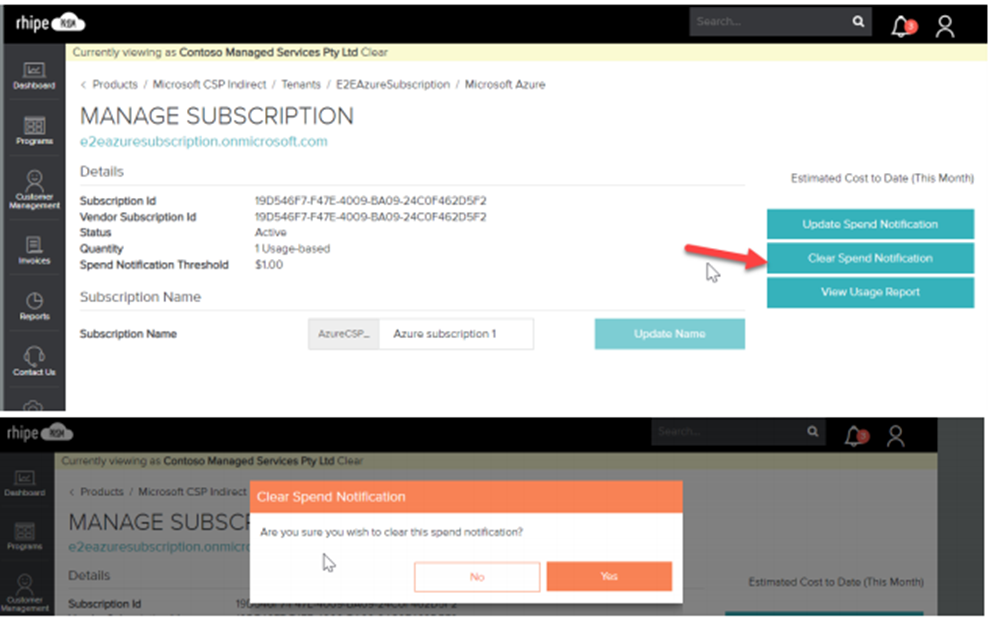989x619 pixels.
Task: Click the back chevron before Products on the undimmed page
Action: [83, 85]
